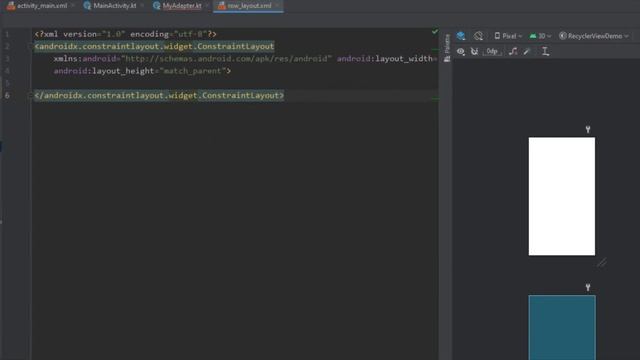Click the resize handle below design preview

(x=602, y=262)
